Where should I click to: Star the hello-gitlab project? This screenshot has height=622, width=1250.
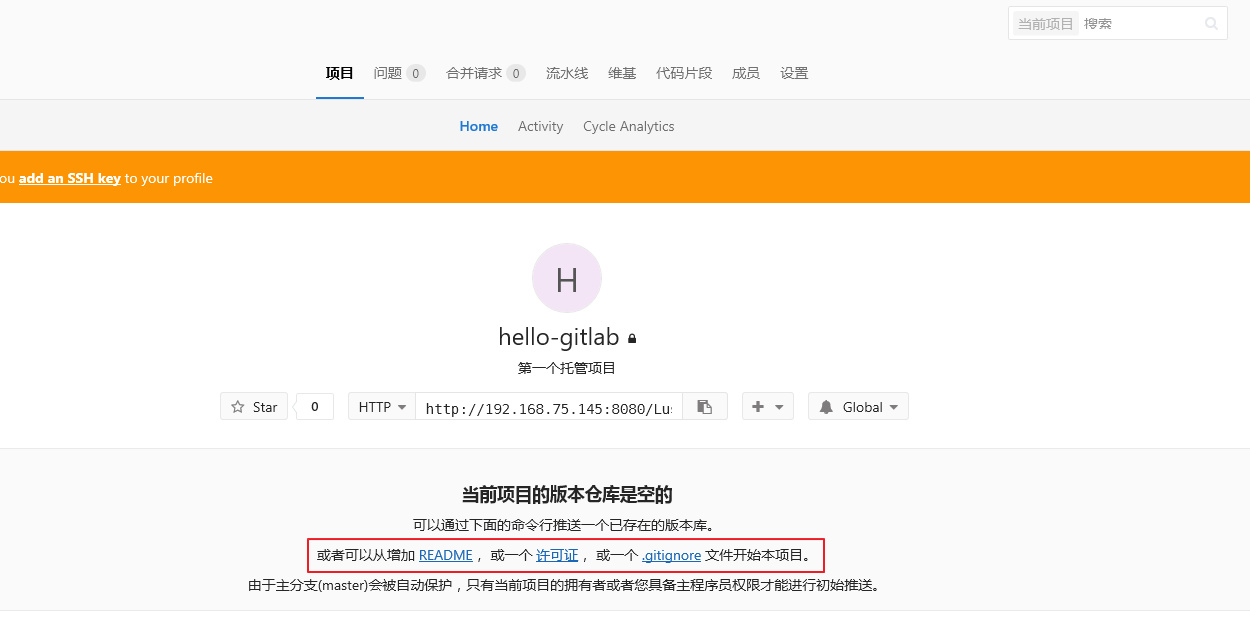click(254, 407)
